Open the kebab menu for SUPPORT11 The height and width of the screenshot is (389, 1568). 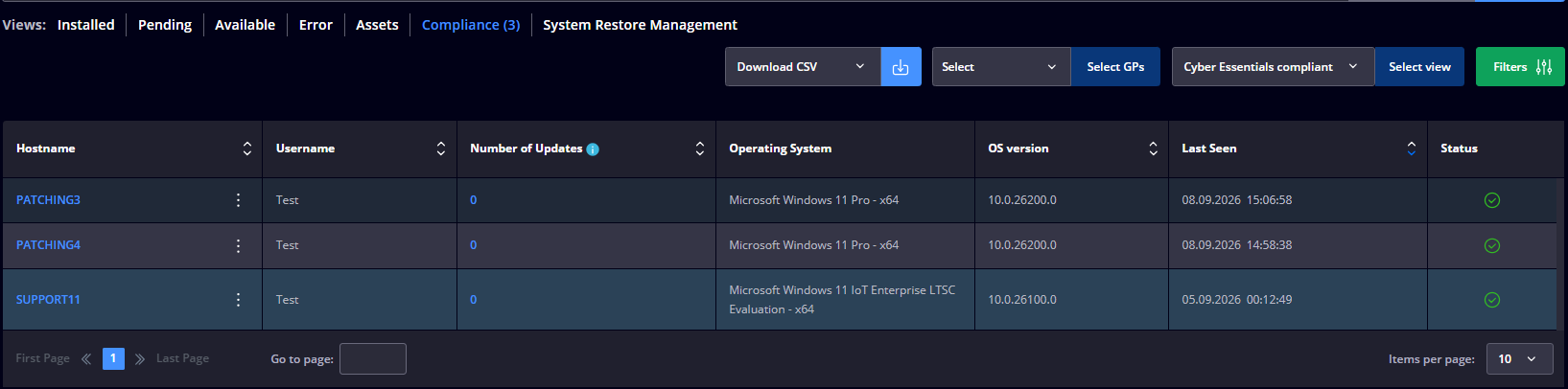pos(238,300)
